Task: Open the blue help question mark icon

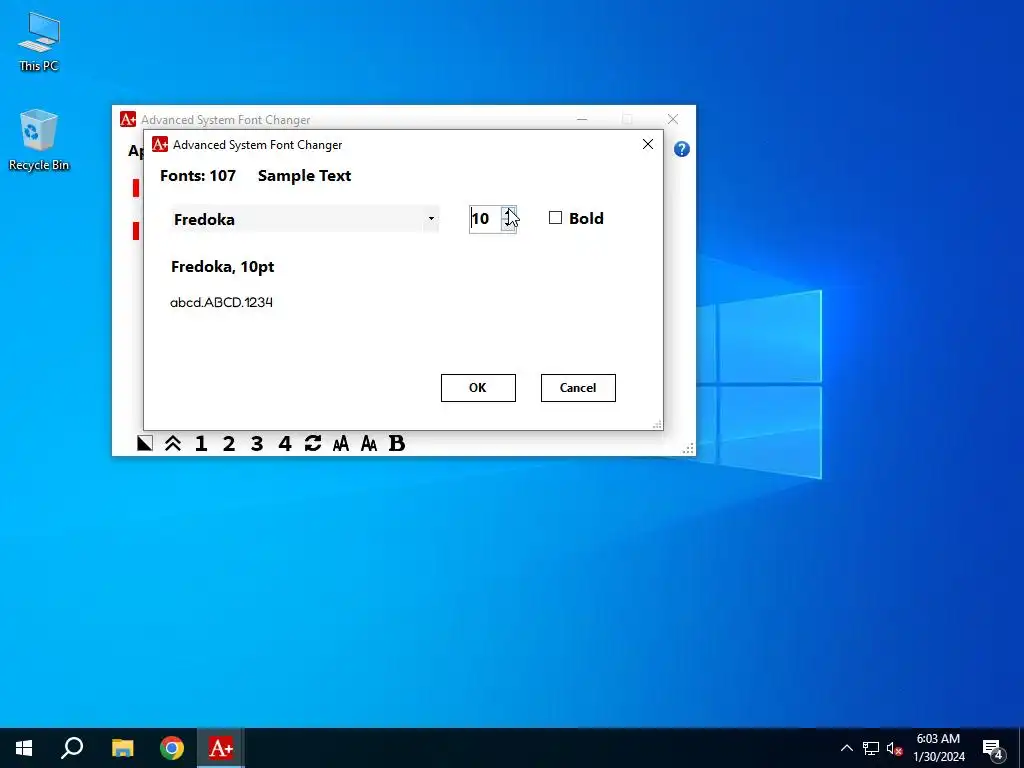Action: pyautogui.click(x=682, y=149)
